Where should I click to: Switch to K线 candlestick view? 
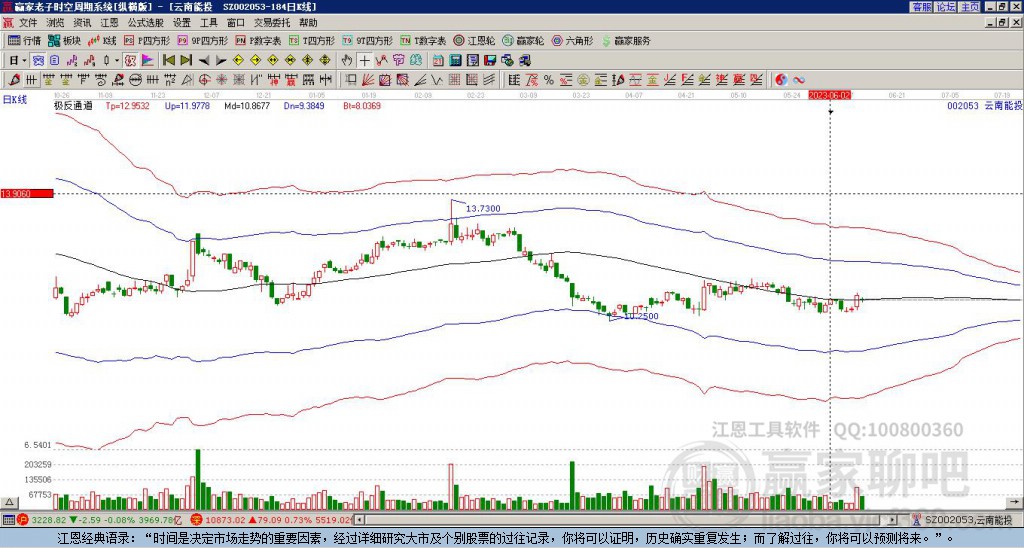pyautogui.click(x=102, y=40)
